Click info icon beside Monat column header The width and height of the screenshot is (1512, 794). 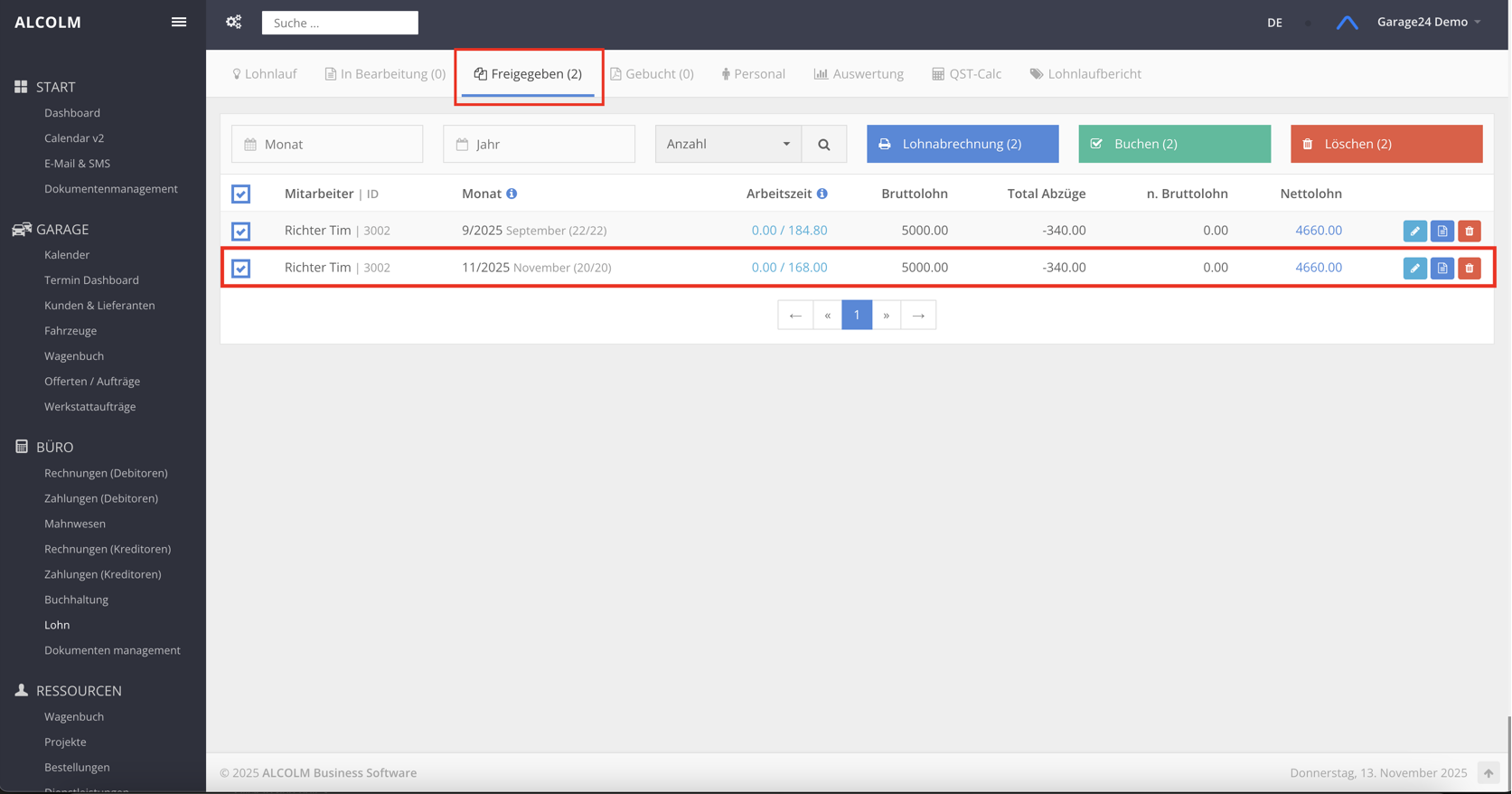[512, 194]
